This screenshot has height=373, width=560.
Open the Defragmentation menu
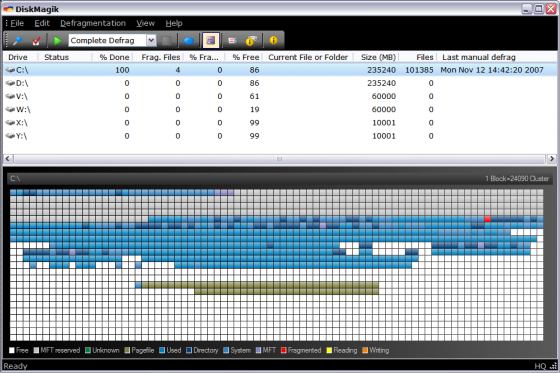tap(93, 23)
